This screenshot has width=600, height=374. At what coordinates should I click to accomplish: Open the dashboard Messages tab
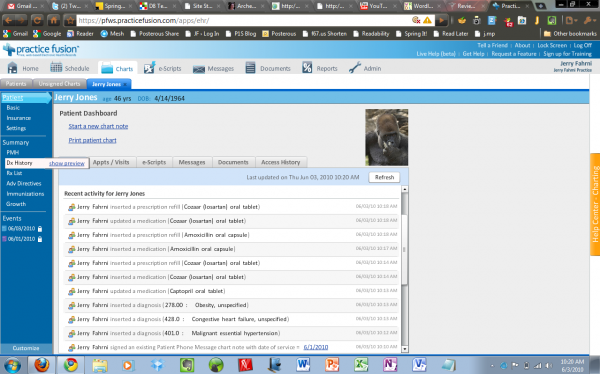(192, 162)
